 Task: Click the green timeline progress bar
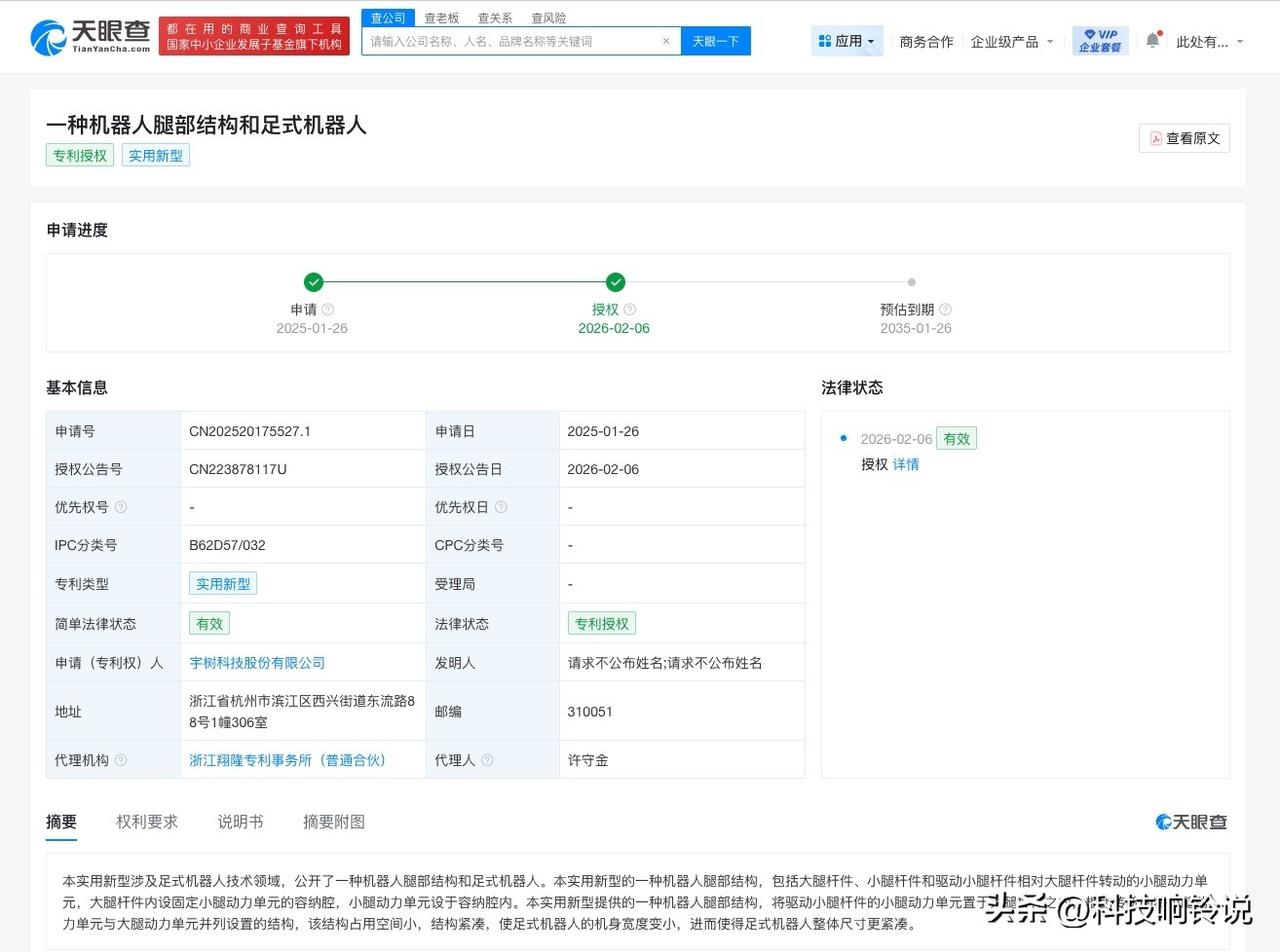[465, 282]
